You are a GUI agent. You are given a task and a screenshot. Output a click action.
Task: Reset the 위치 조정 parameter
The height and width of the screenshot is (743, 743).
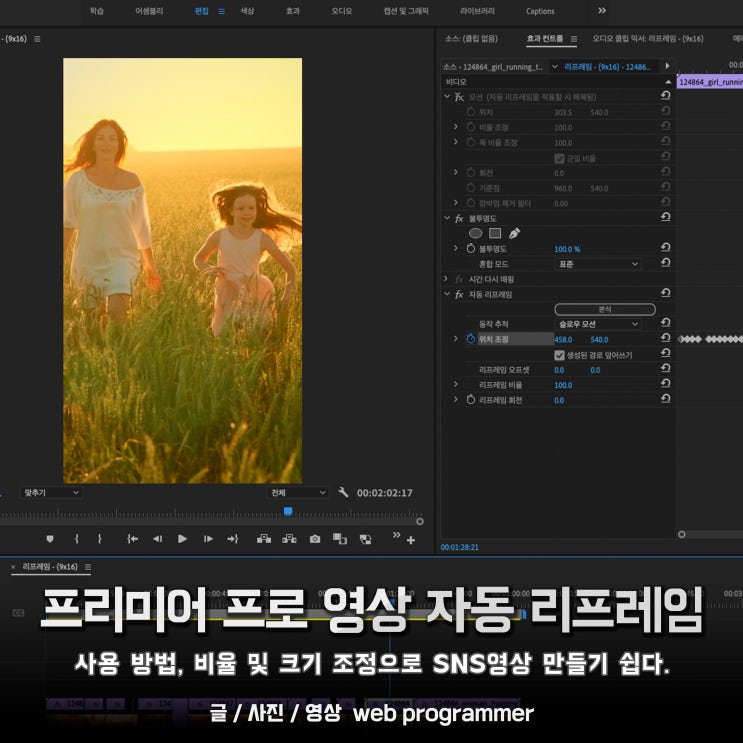[x=666, y=338]
